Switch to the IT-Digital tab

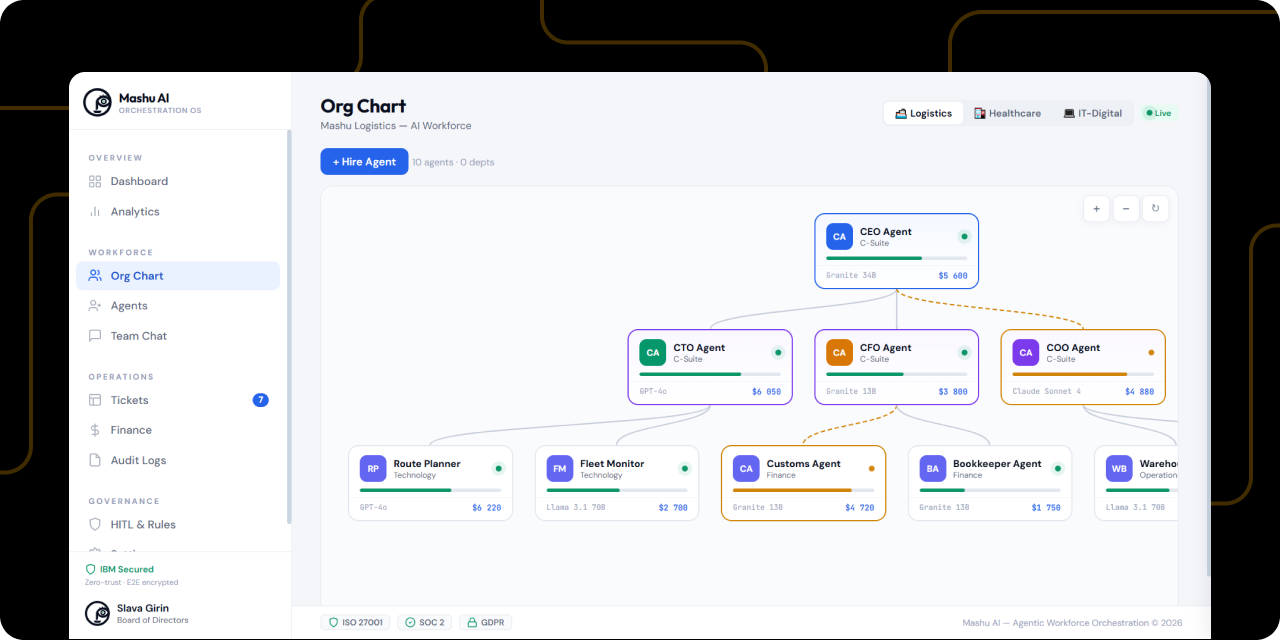[1092, 113]
